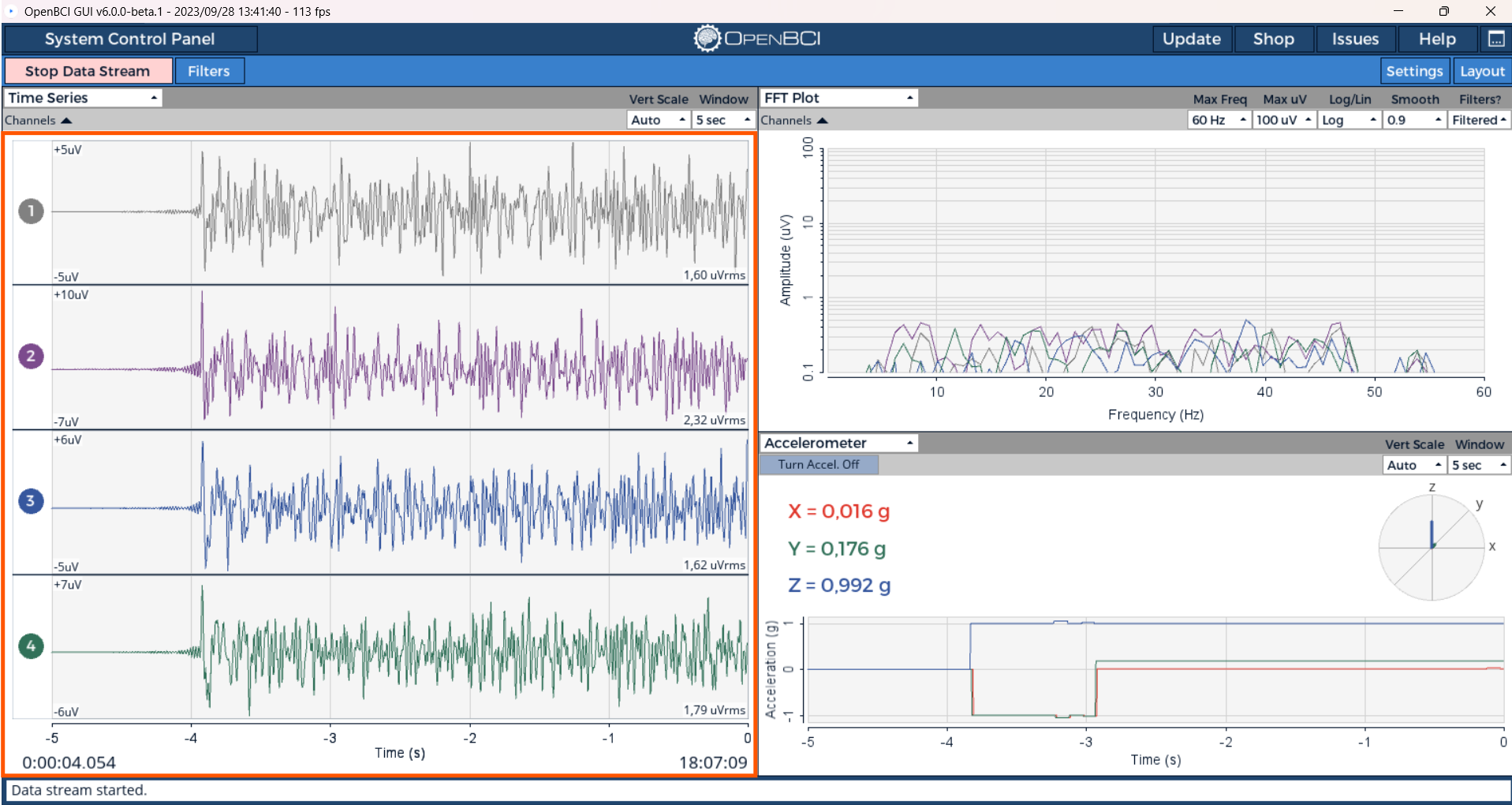Click the 1,62 uVrms value
1512x805 pixels.
coord(714,565)
